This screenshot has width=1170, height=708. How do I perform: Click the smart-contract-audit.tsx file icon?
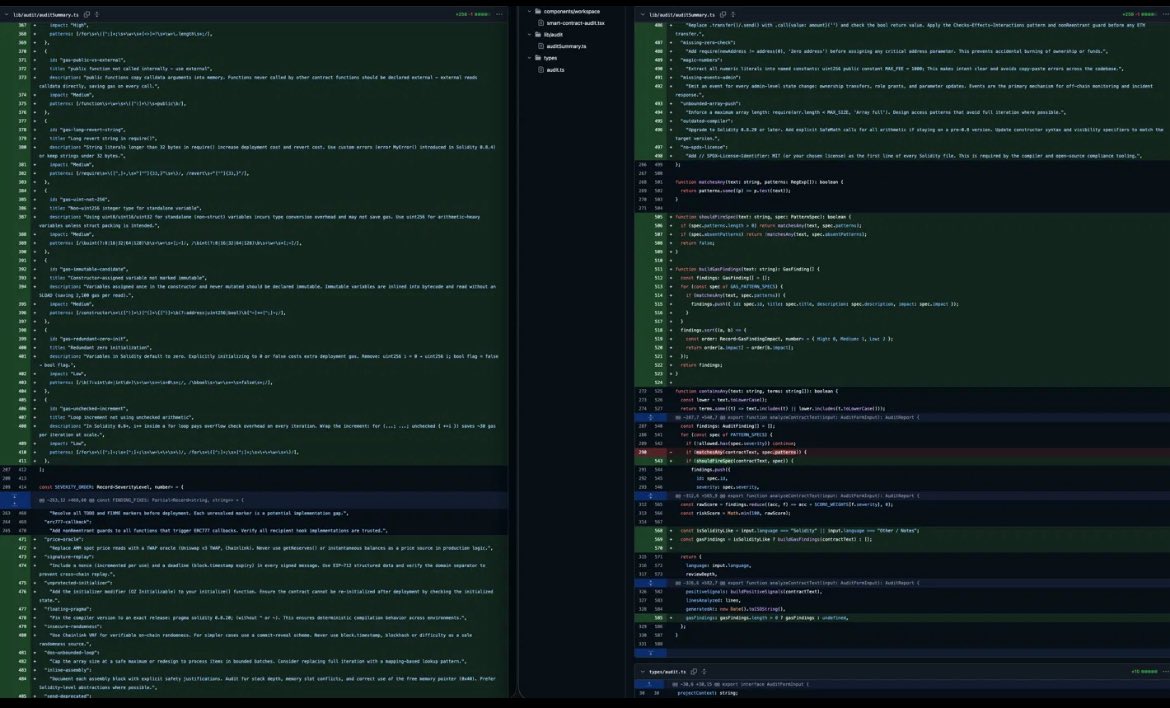click(x=540, y=23)
